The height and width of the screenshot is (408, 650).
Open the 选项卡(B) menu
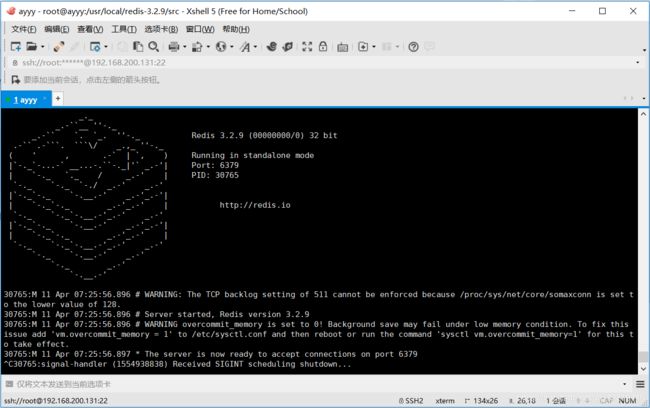tap(161, 29)
